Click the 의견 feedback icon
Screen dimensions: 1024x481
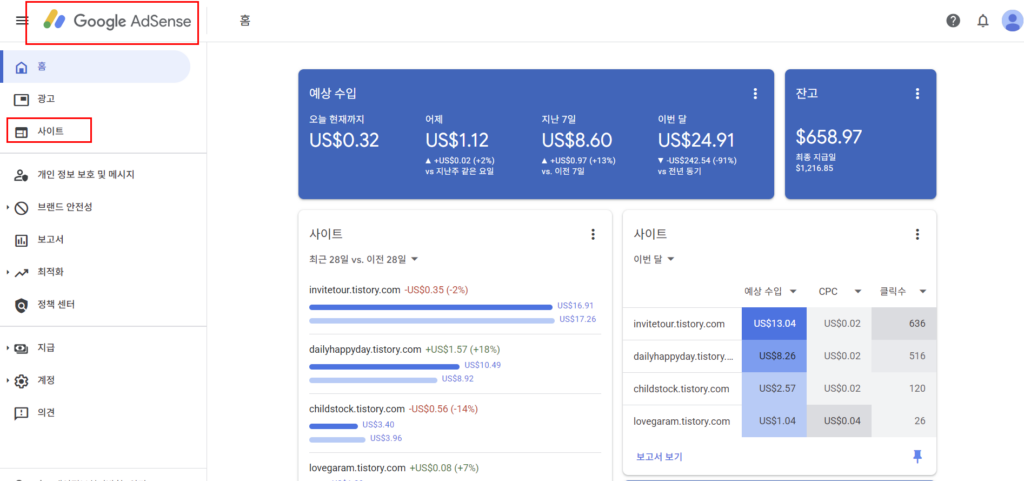click(22, 413)
